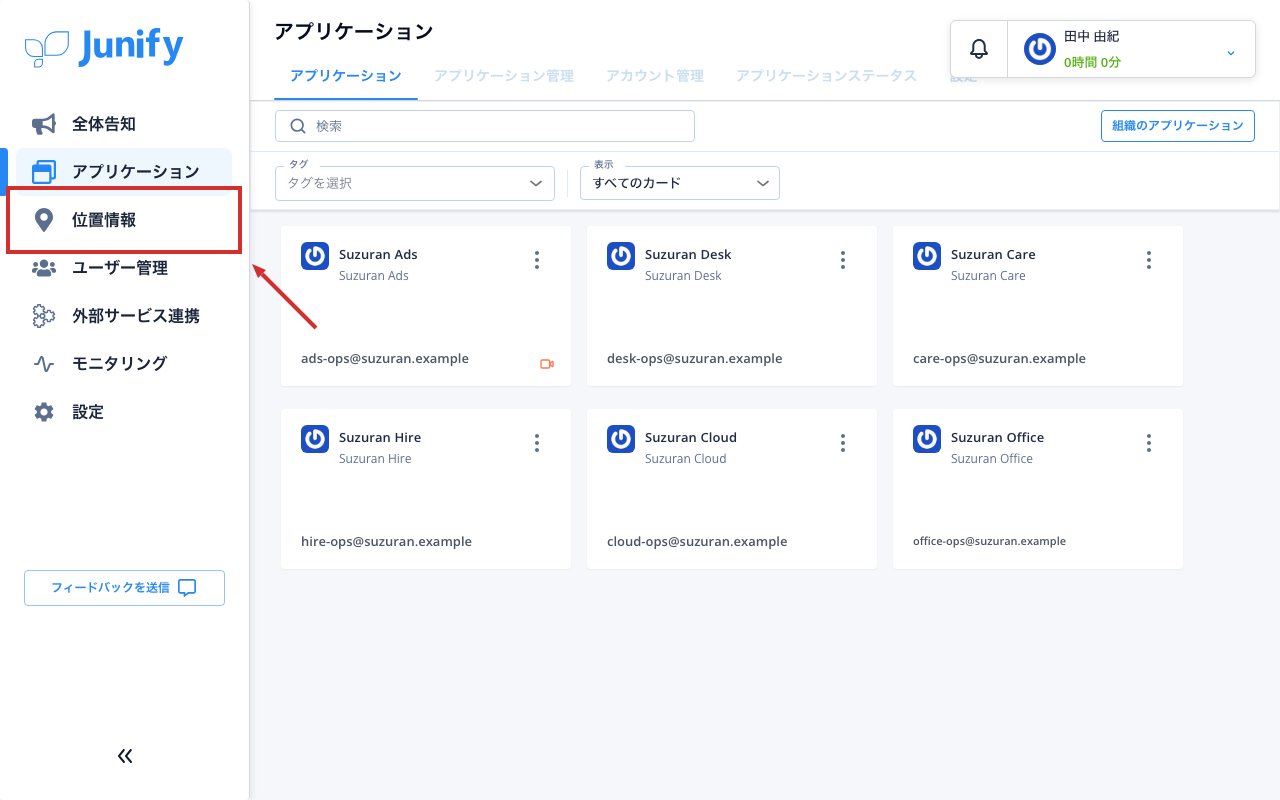Click the Junify logo
1280x800 pixels.
coord(104,46)
